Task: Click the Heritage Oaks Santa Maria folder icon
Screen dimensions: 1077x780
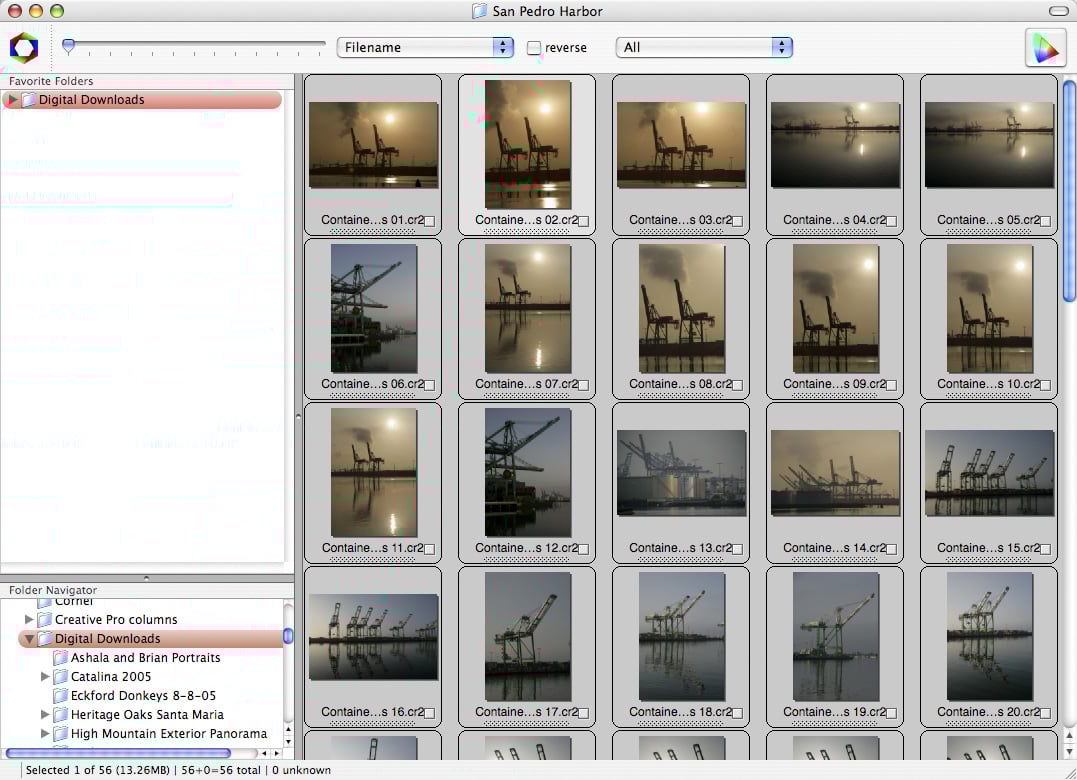Action: point(60,715)
